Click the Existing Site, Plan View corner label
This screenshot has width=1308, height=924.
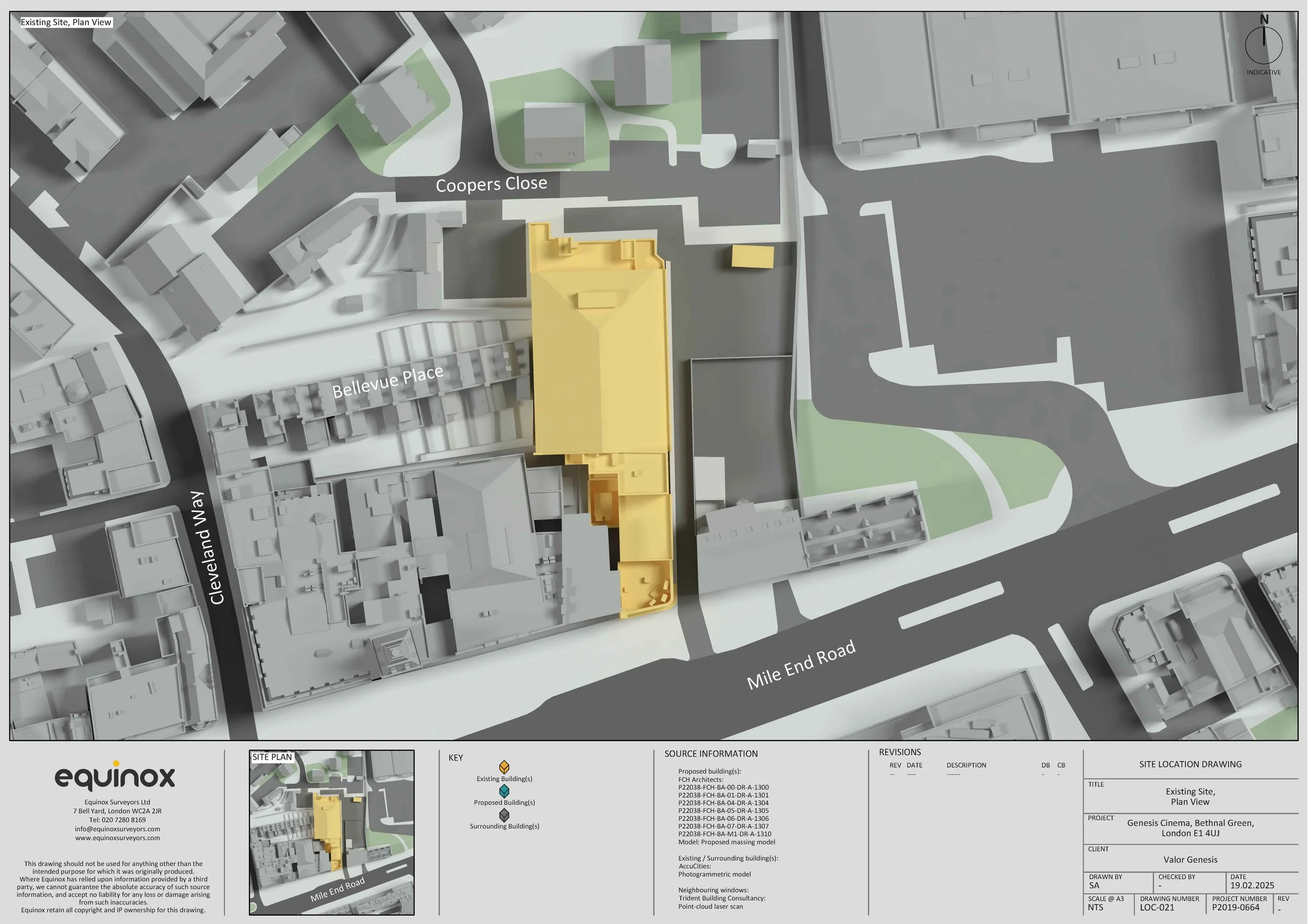(x=66, y=22)
